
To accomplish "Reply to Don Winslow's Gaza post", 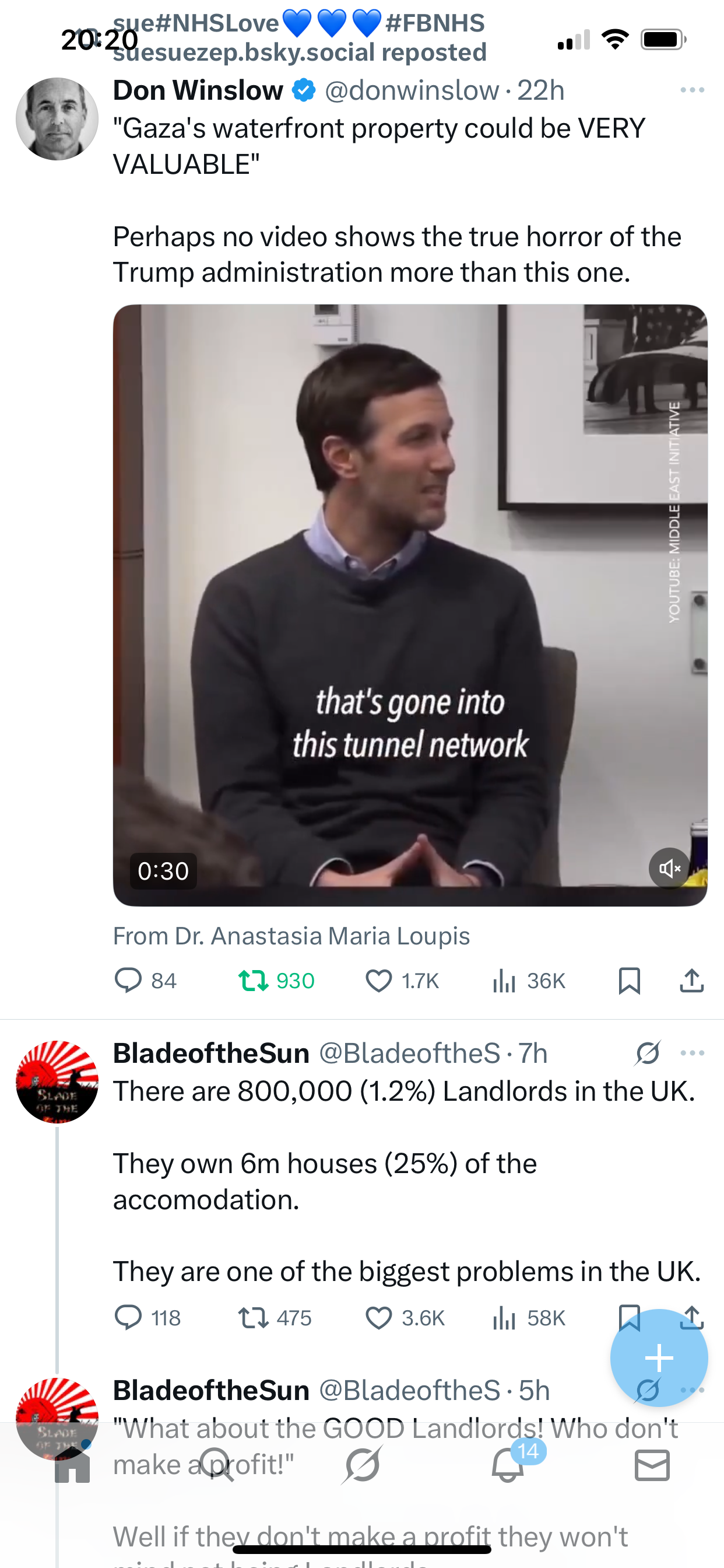I will (145, 981).
